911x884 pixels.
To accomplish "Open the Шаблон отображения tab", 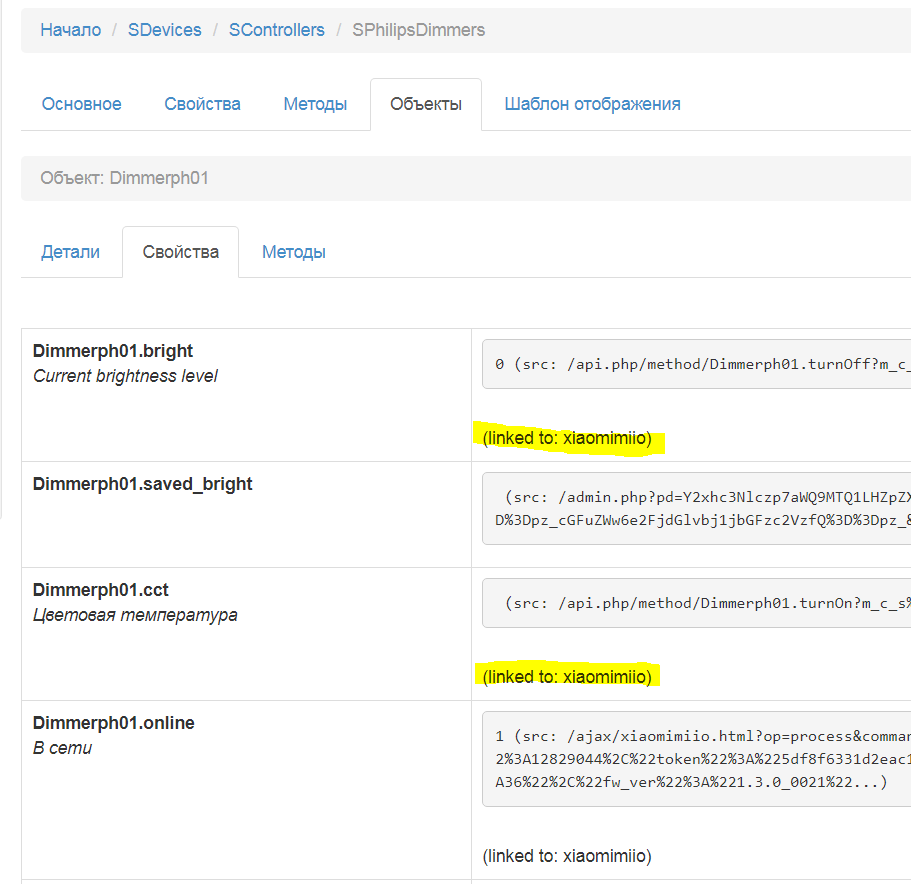I will (x=592, y=104).
